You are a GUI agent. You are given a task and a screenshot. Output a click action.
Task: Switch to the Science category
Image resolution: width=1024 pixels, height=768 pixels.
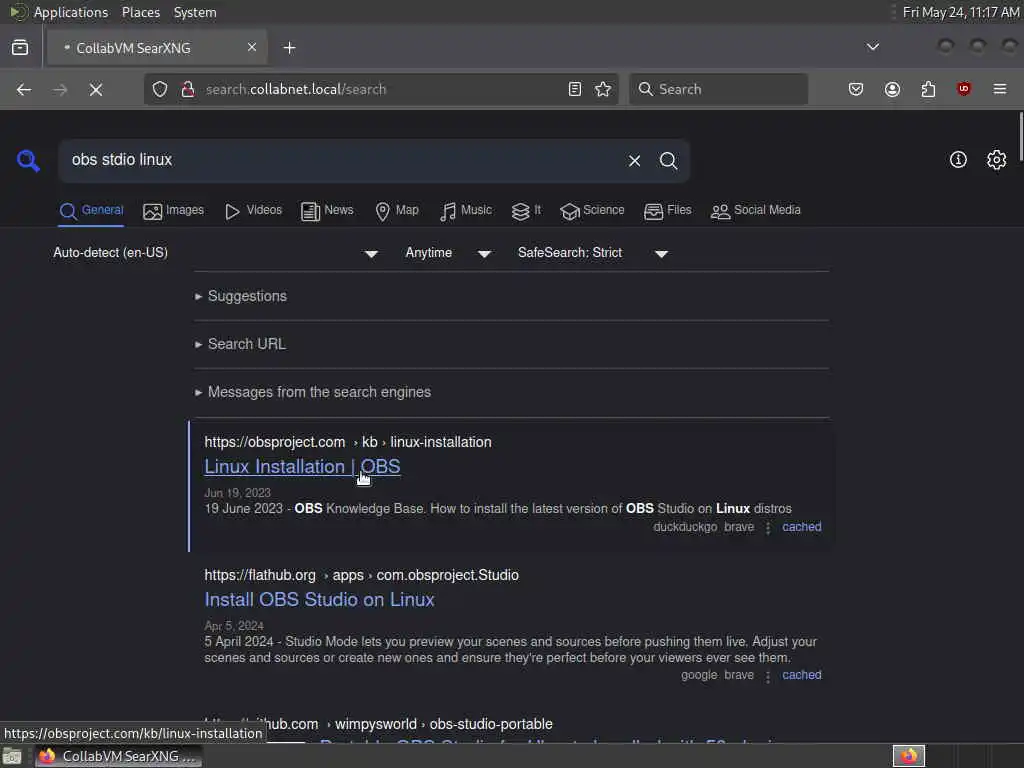click(x=592, y=210)
